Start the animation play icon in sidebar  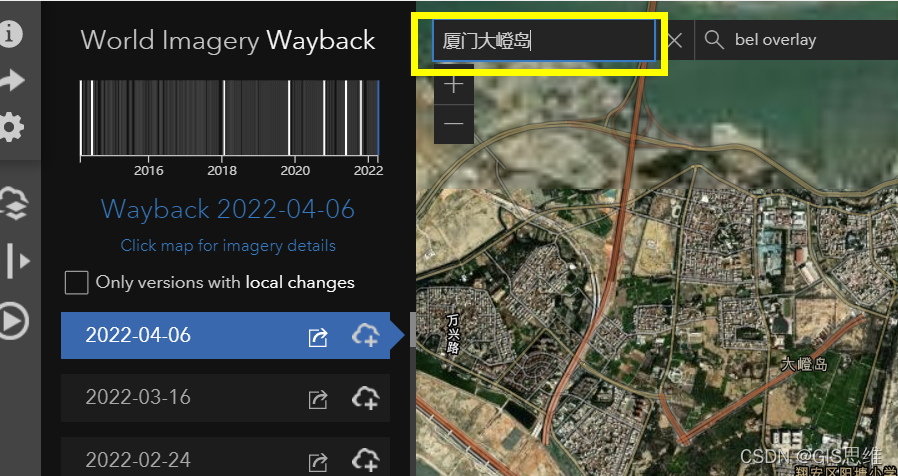13,322
